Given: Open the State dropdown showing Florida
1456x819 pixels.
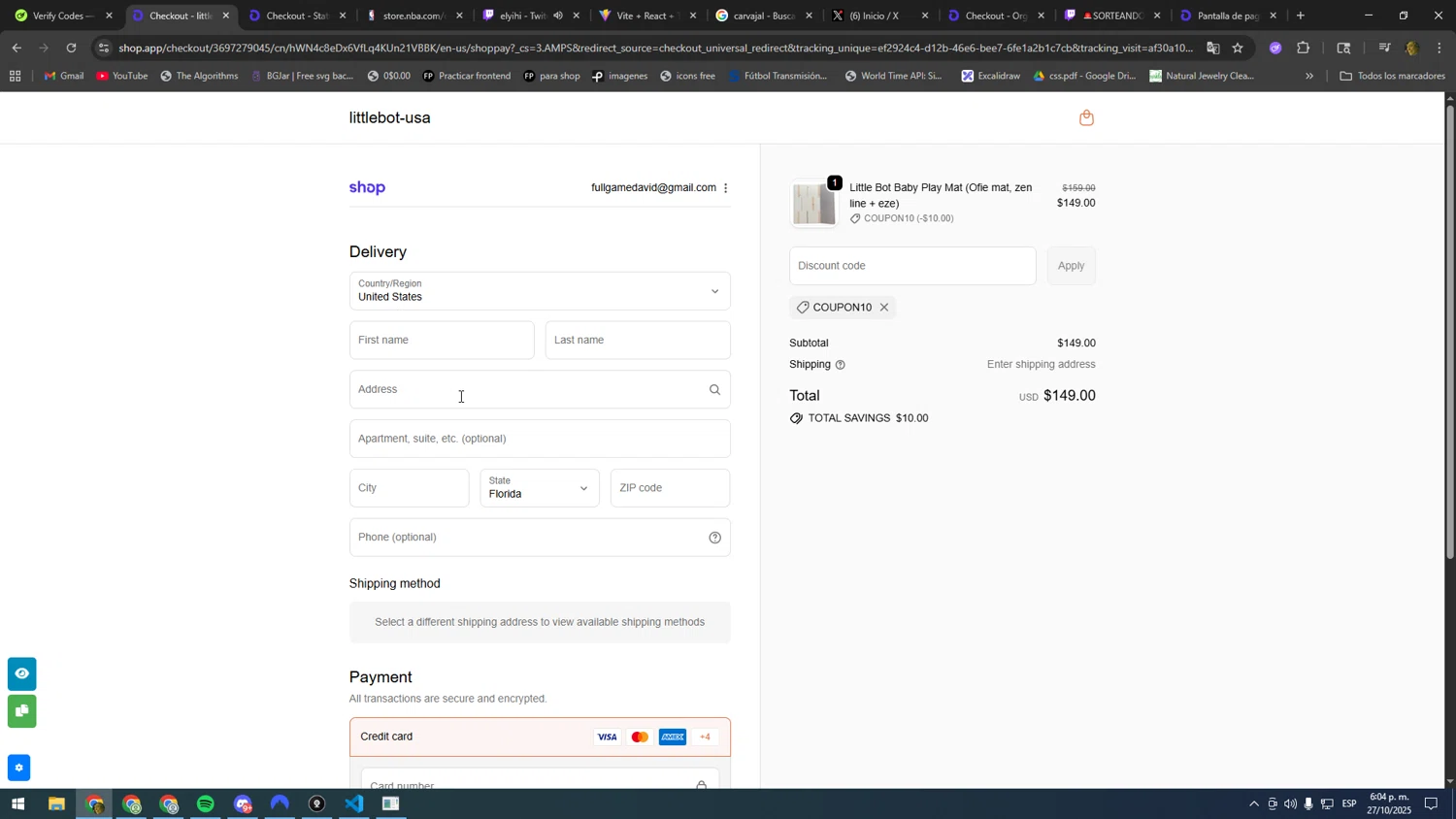Looking at the screenshot, I should point(540,488).
